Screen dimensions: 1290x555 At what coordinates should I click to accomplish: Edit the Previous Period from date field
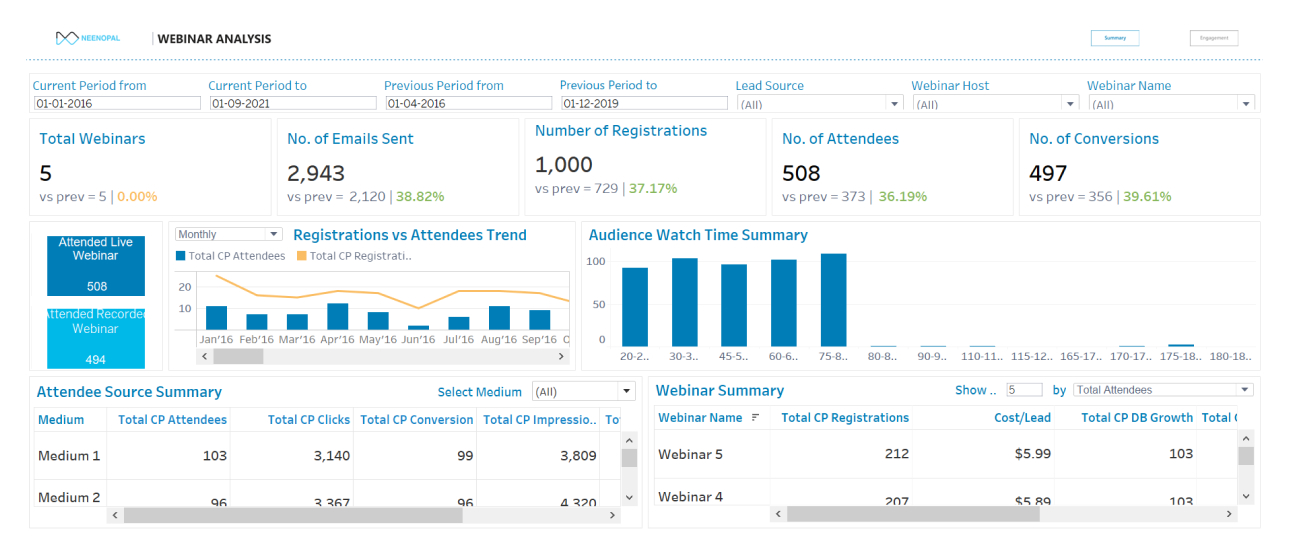469,103
